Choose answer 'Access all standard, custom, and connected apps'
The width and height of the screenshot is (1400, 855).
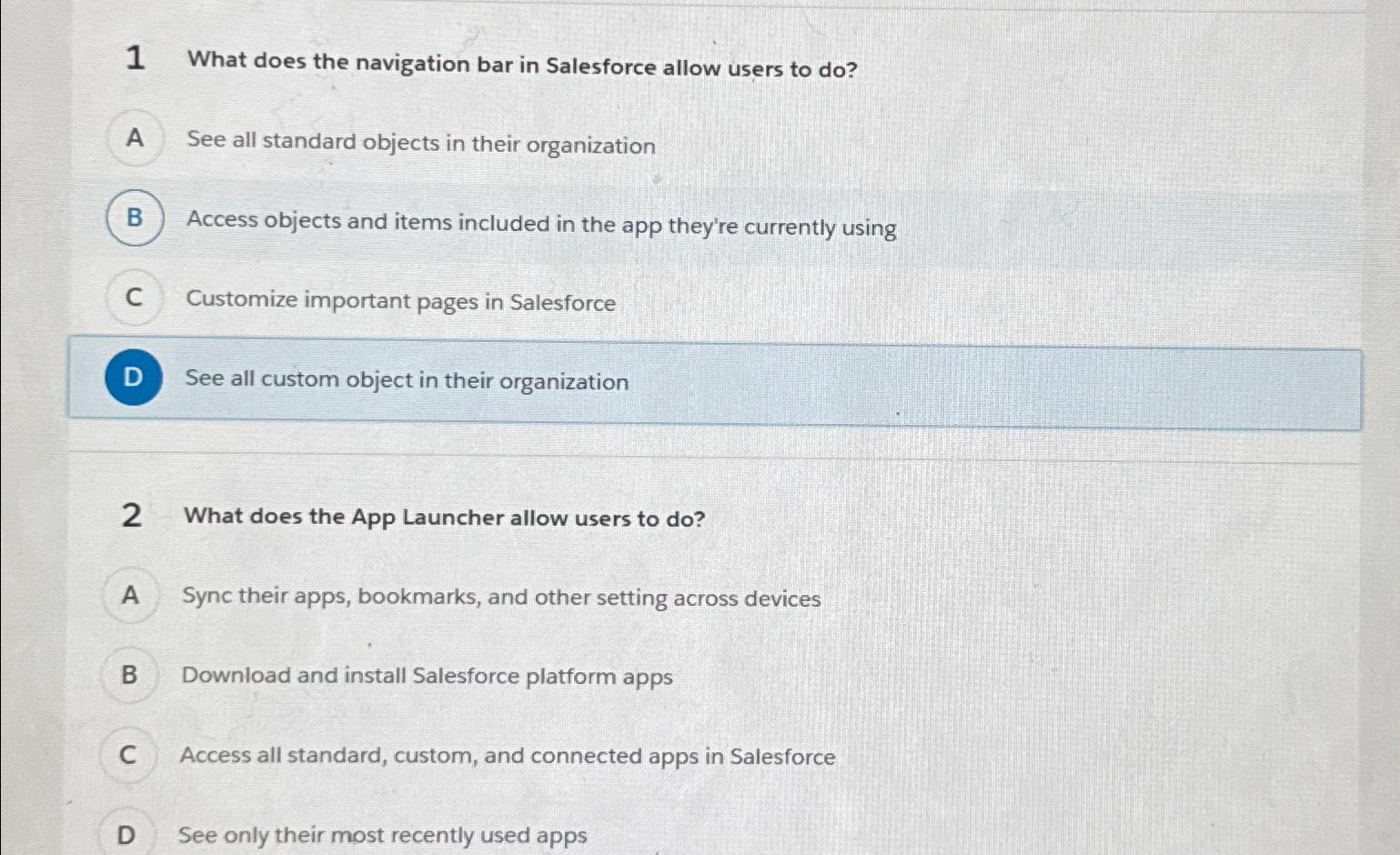tap(509, 756)
